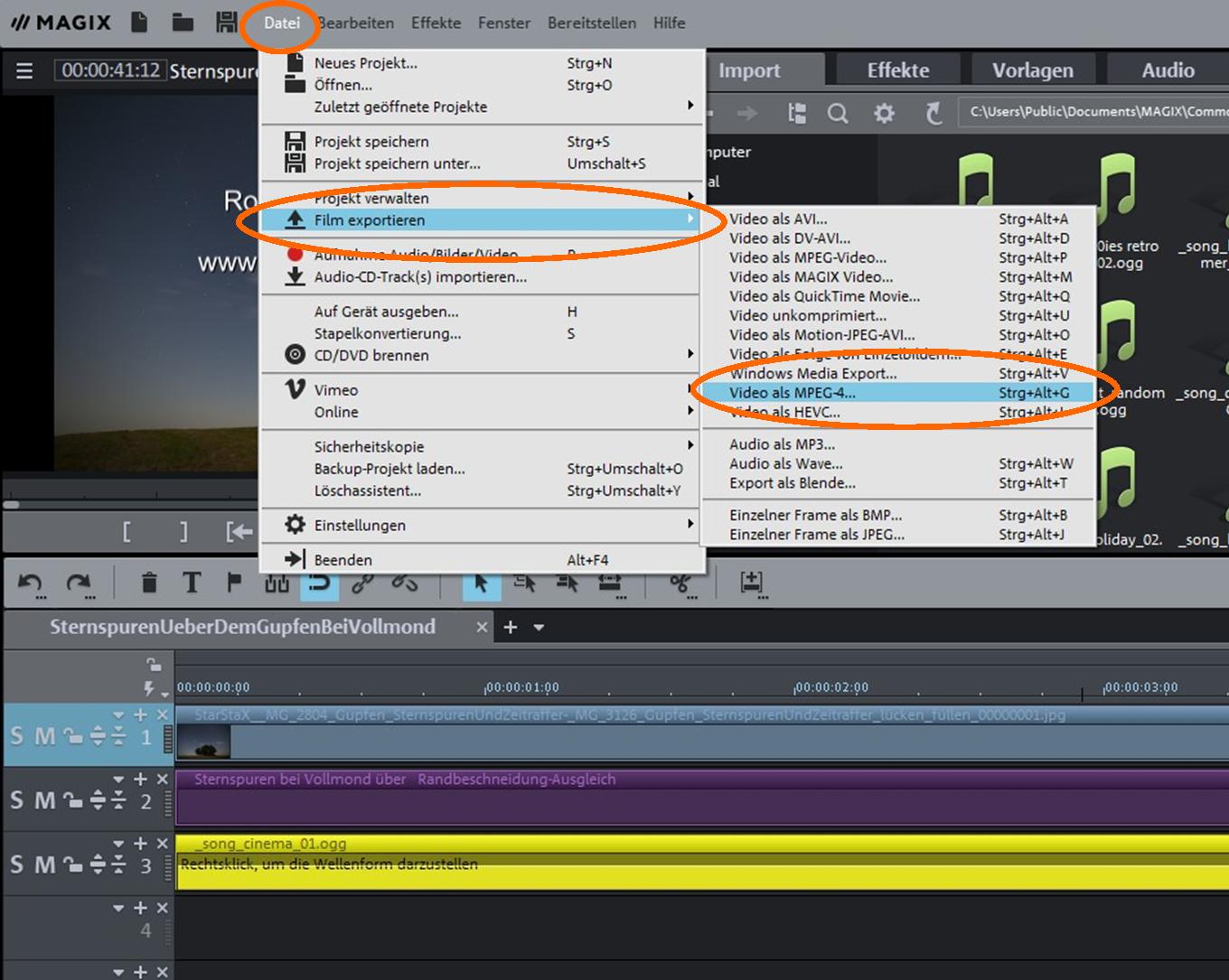Open the hamburger menu beside timecode
Image resolution: width=1229 pixels, height=980 pixels.
click(x=24, y=70)
